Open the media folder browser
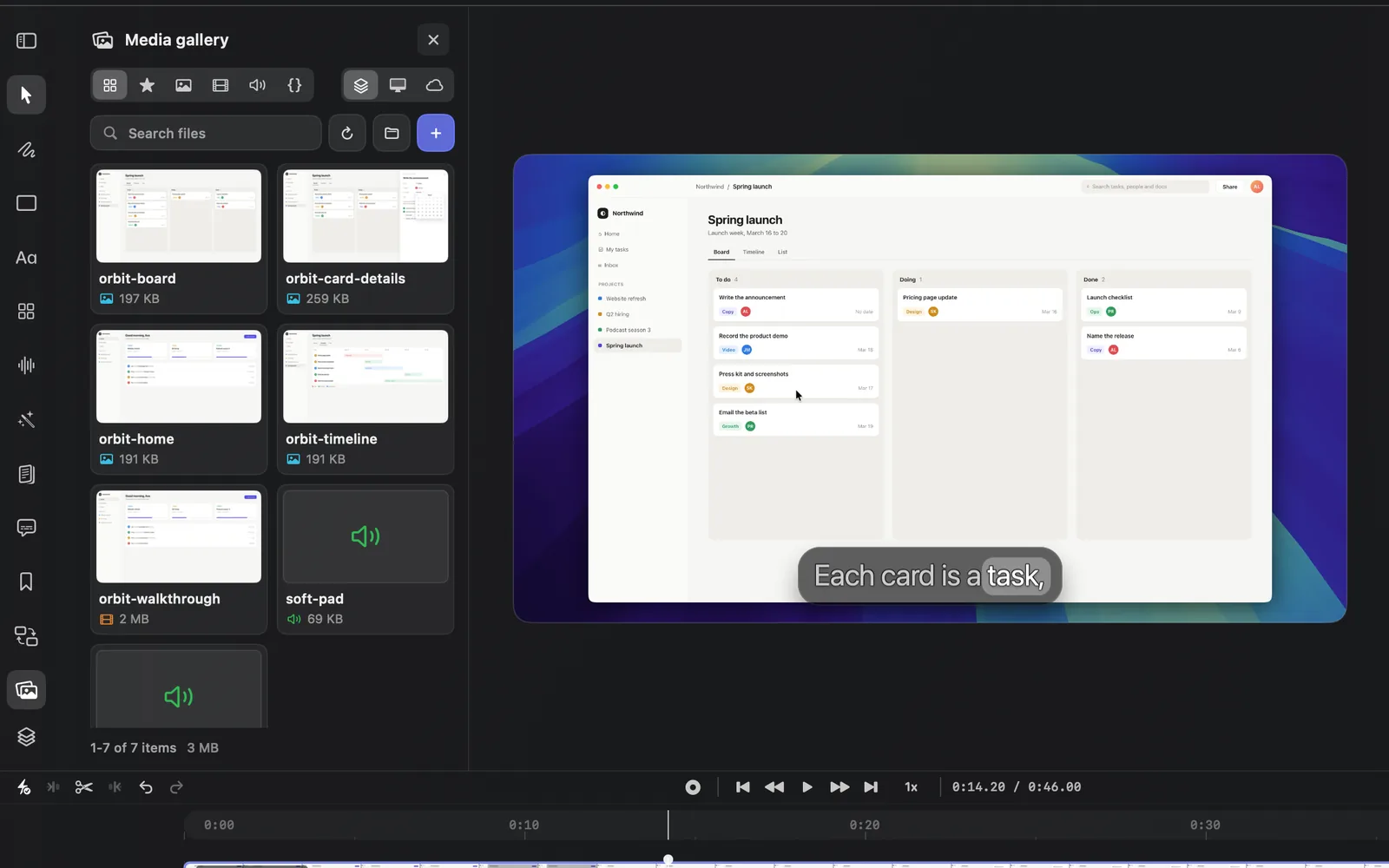This screenshot has width=1389, height=868. (392, 133)
